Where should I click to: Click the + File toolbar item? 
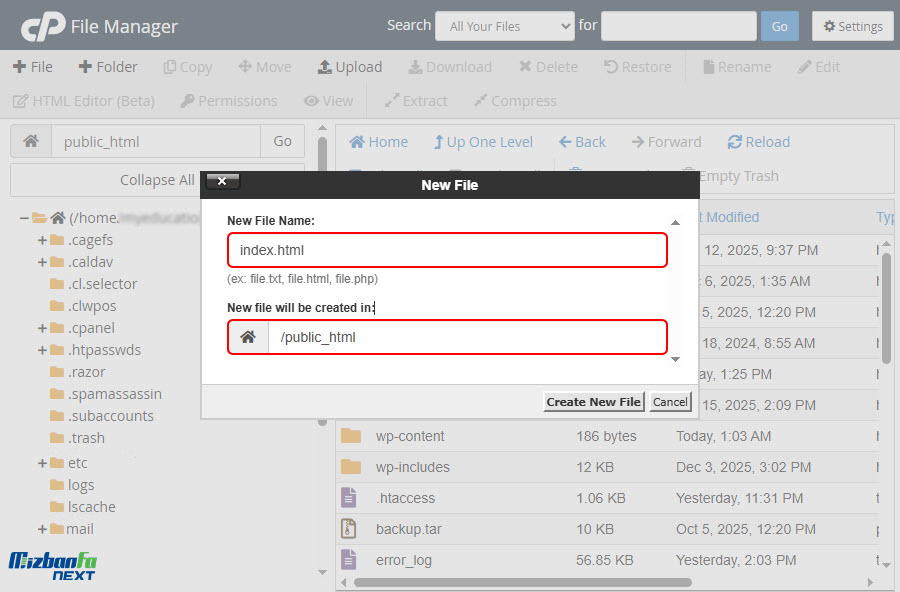[32, 67]
